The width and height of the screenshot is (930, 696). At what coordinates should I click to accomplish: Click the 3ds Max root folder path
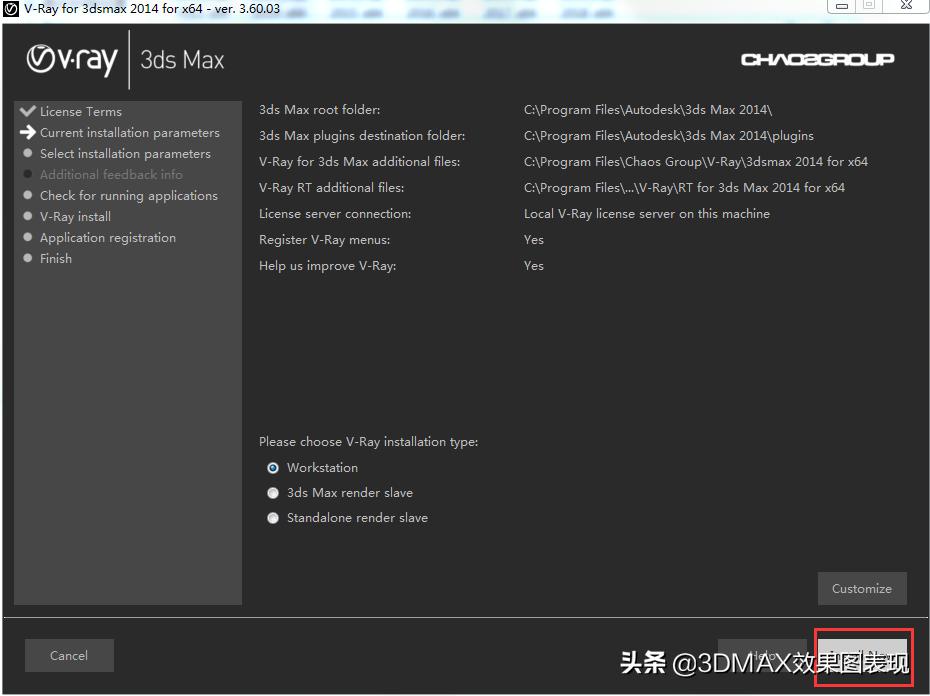(x=648, y=110)
